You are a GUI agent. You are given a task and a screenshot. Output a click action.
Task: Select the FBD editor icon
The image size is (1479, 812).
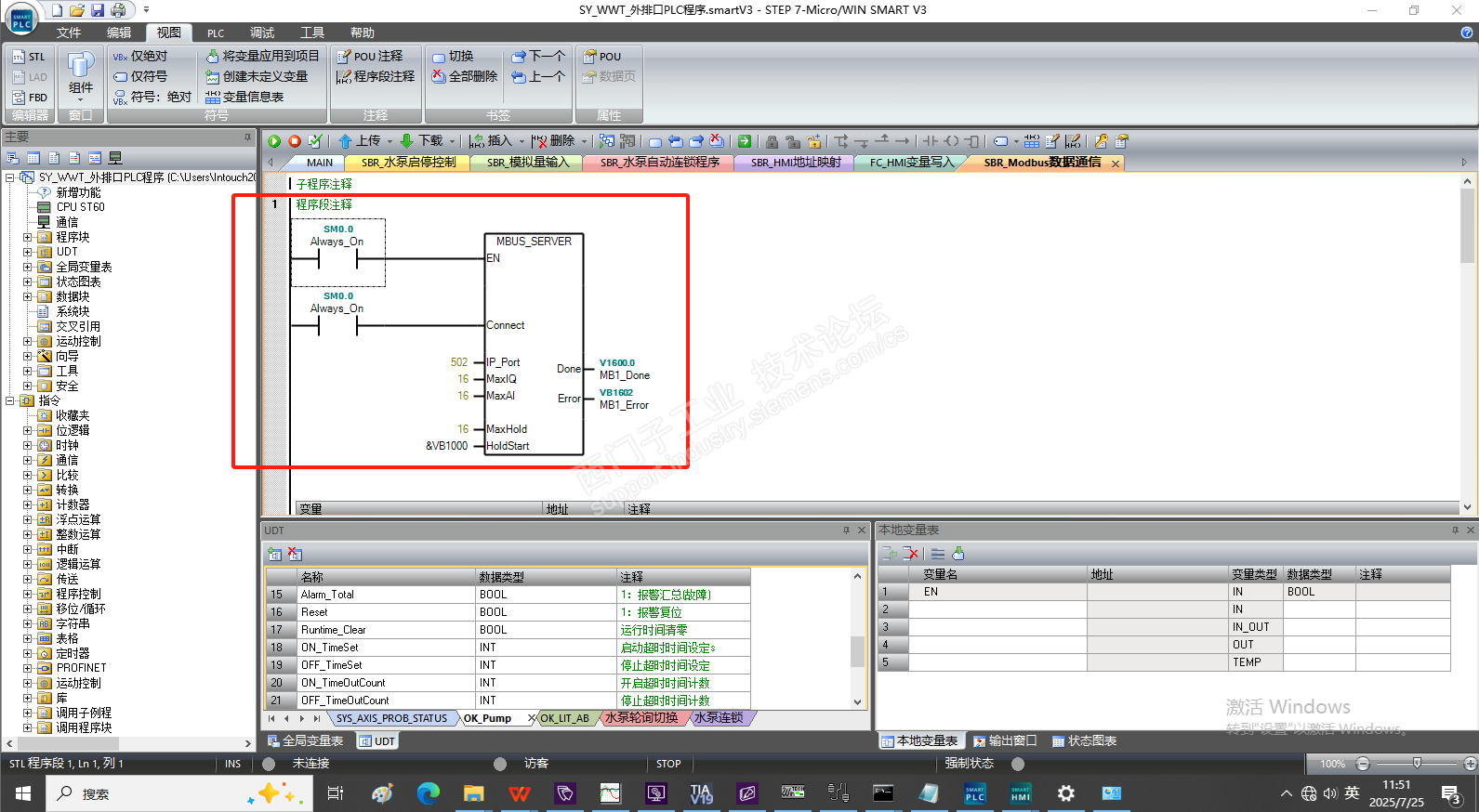[29, 97]
